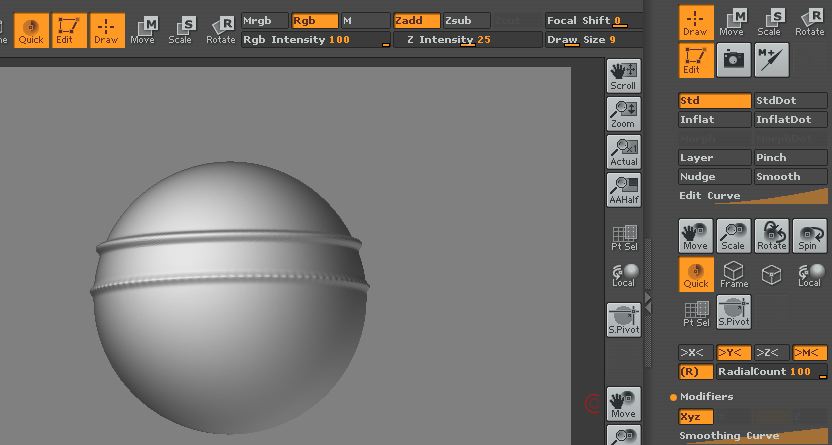Toggle Pt Sel in canvas side strip
Image resolution: width=832 pixels, height=445 pixels.
pos(624,238)
